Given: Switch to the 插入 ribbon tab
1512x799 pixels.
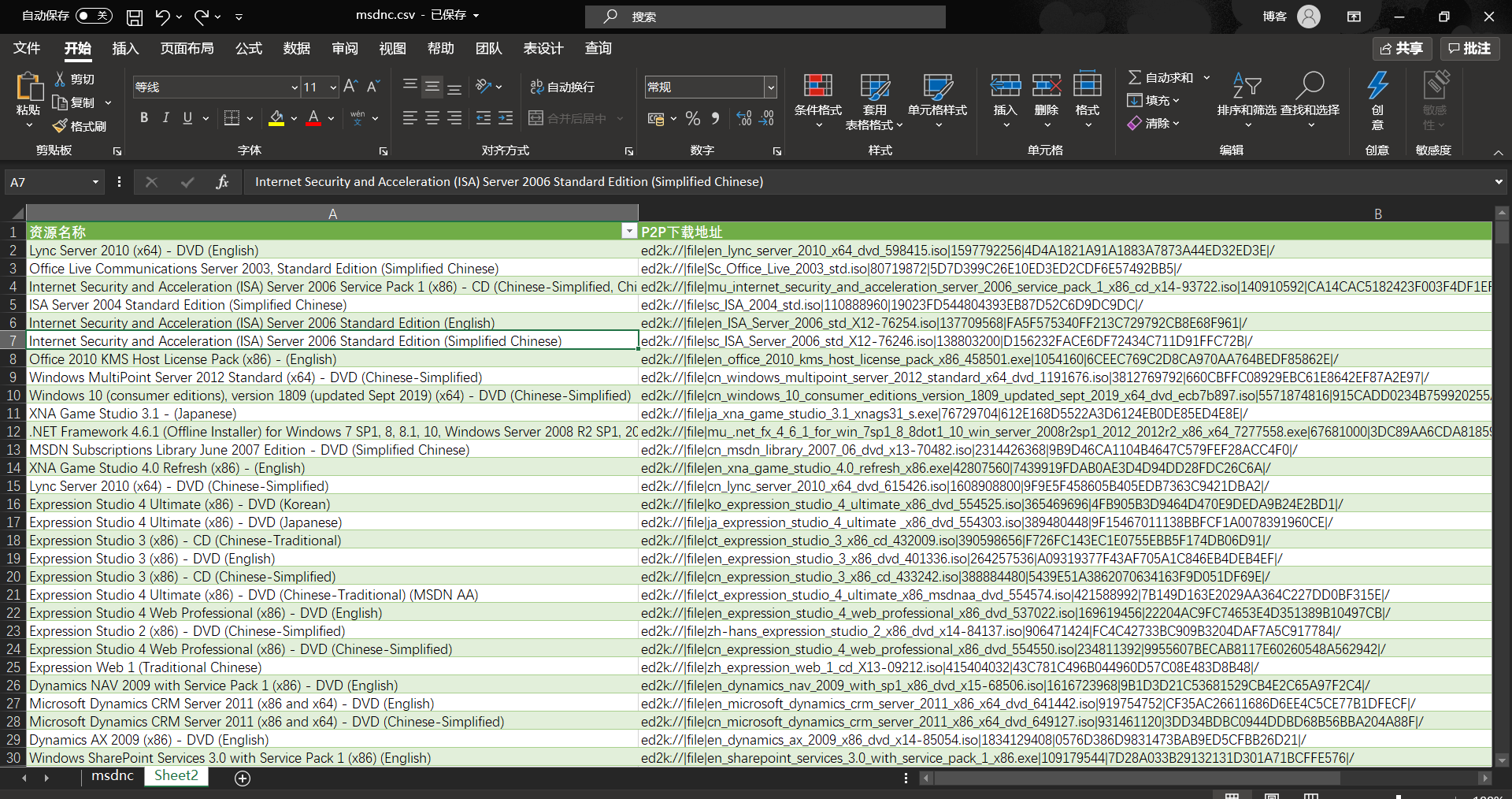Looking at the screenshot, I should click(125, 48).
